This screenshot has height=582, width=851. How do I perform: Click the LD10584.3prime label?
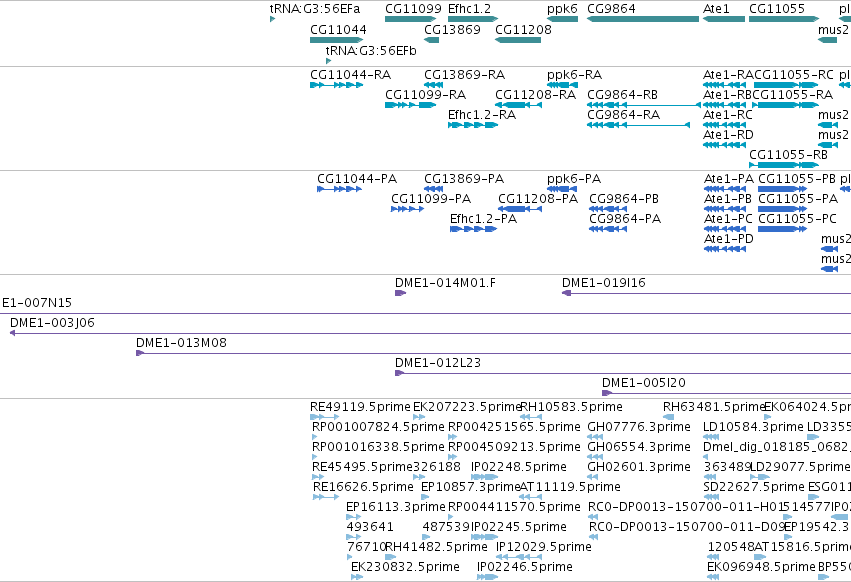pyautogui.click(x=753, y=427)
